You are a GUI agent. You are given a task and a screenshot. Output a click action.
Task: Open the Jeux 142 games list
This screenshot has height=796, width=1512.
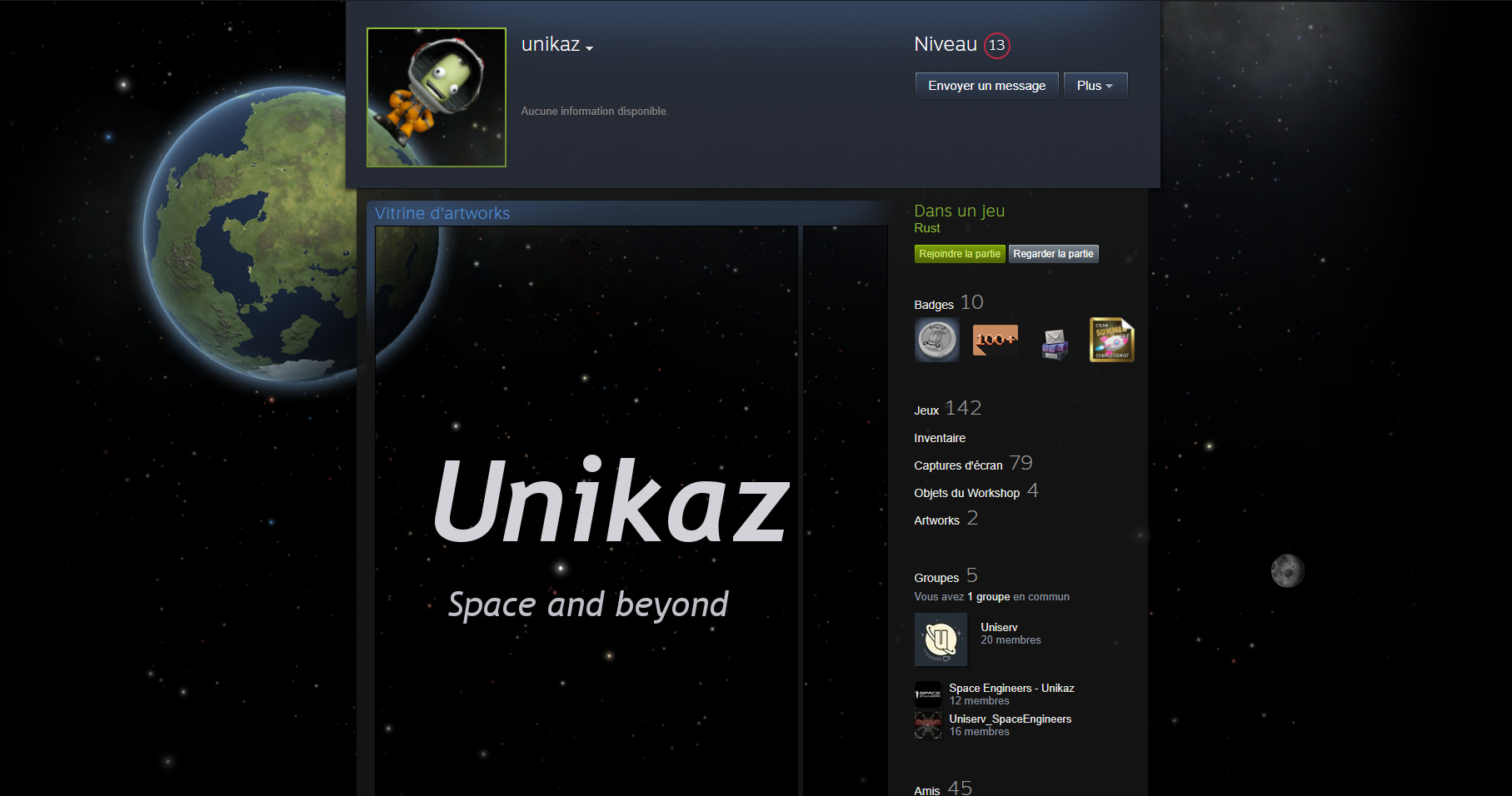pos(948,409)
